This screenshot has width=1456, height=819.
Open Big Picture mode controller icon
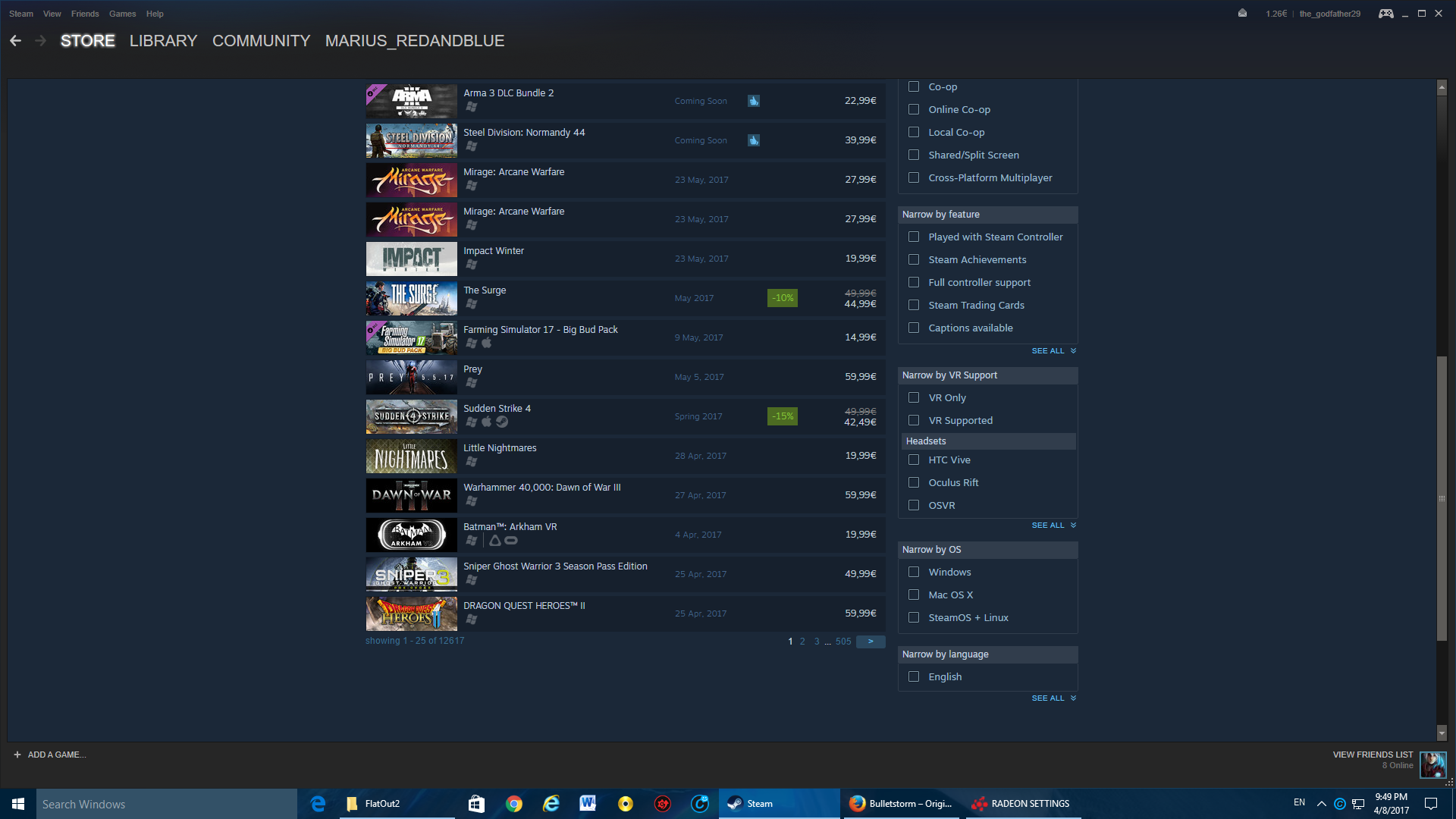pyautogui.click(x=1385, y=14)
